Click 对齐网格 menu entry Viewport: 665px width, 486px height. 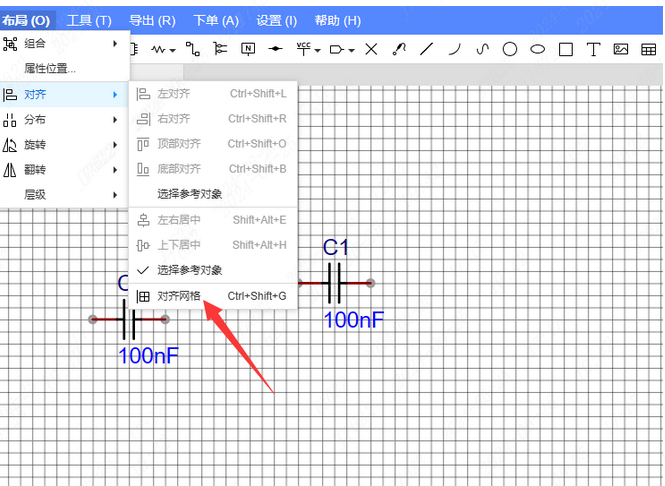179,296
